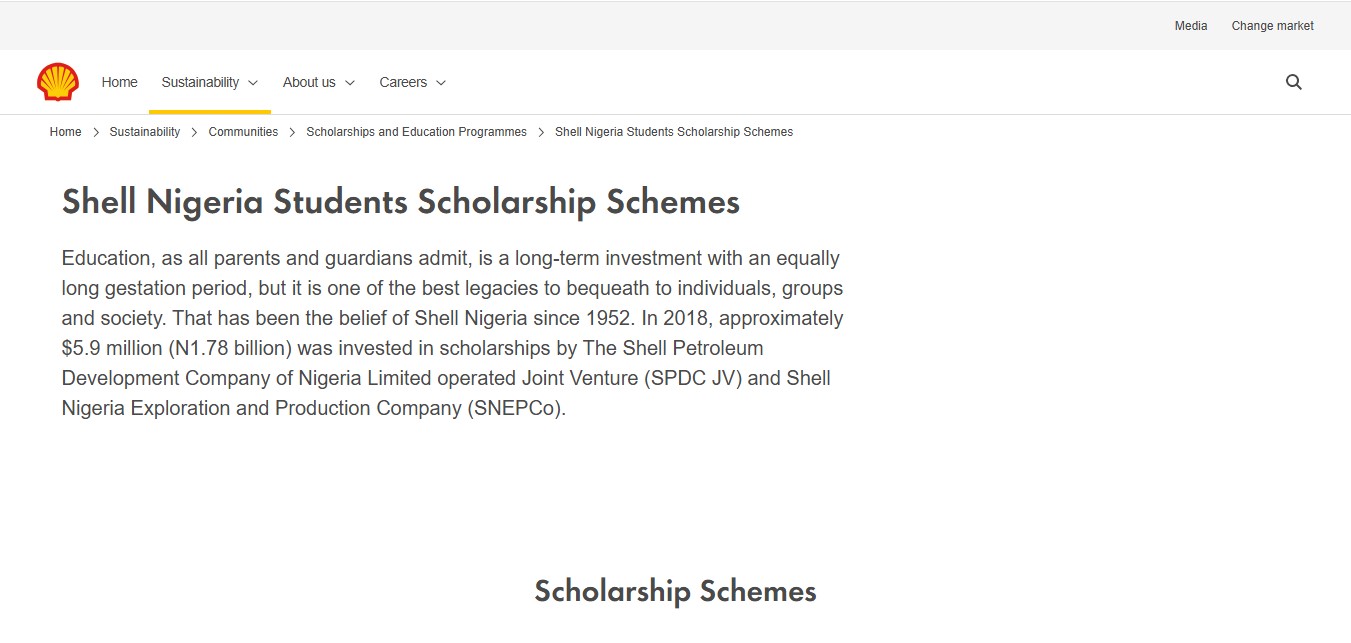Click the Shell pecten logo
1351x643 pixels.
(58, 82)
